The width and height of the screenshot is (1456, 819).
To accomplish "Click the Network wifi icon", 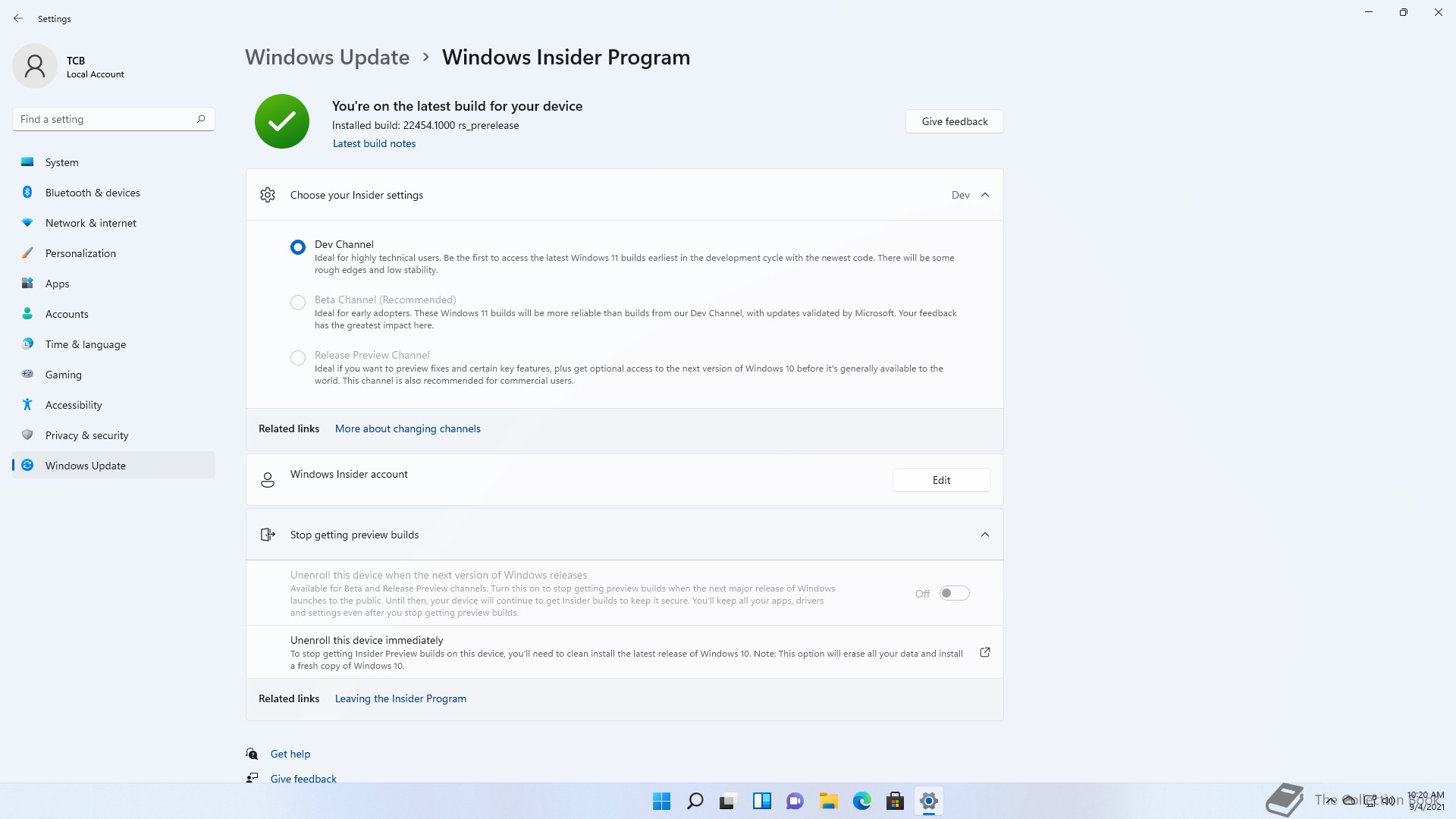I will coord(27,223).
